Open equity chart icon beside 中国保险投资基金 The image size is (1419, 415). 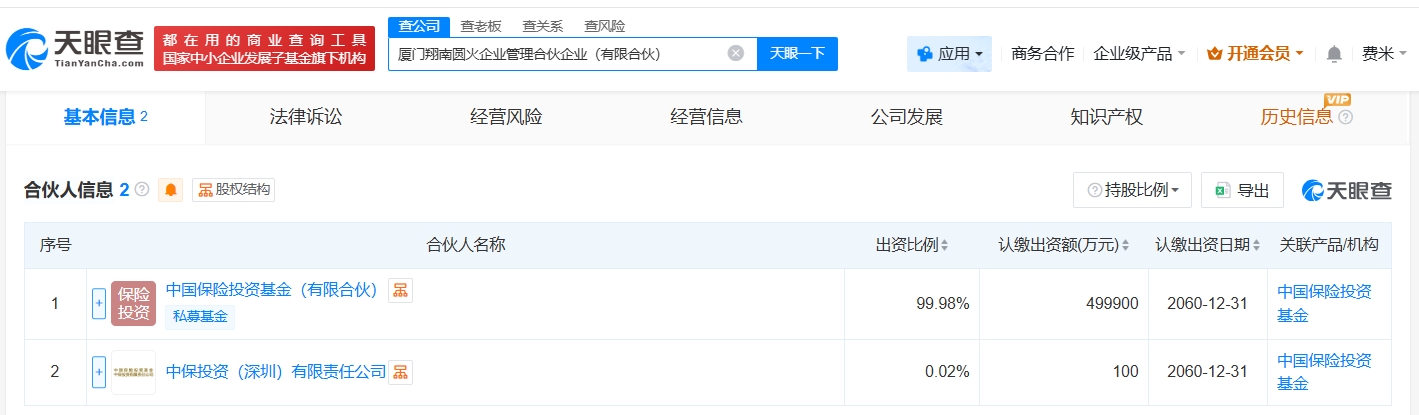[x=401, y=290]
